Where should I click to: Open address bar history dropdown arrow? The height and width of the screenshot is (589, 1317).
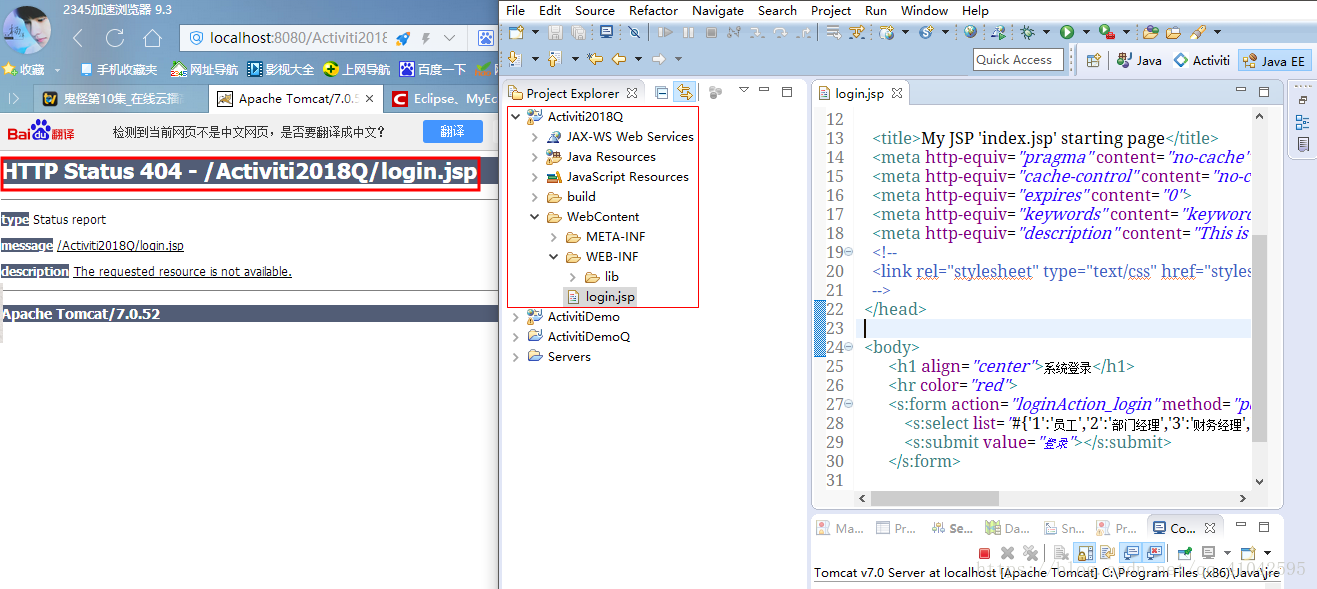(449, 39)
